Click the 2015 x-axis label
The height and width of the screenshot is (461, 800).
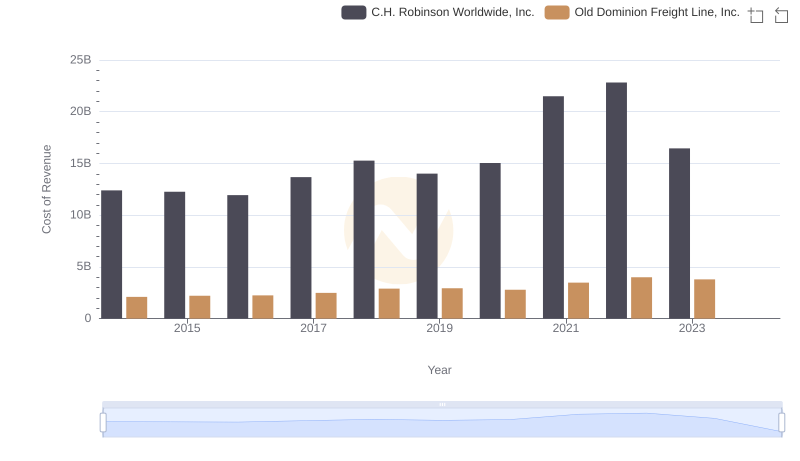(187, 328)
